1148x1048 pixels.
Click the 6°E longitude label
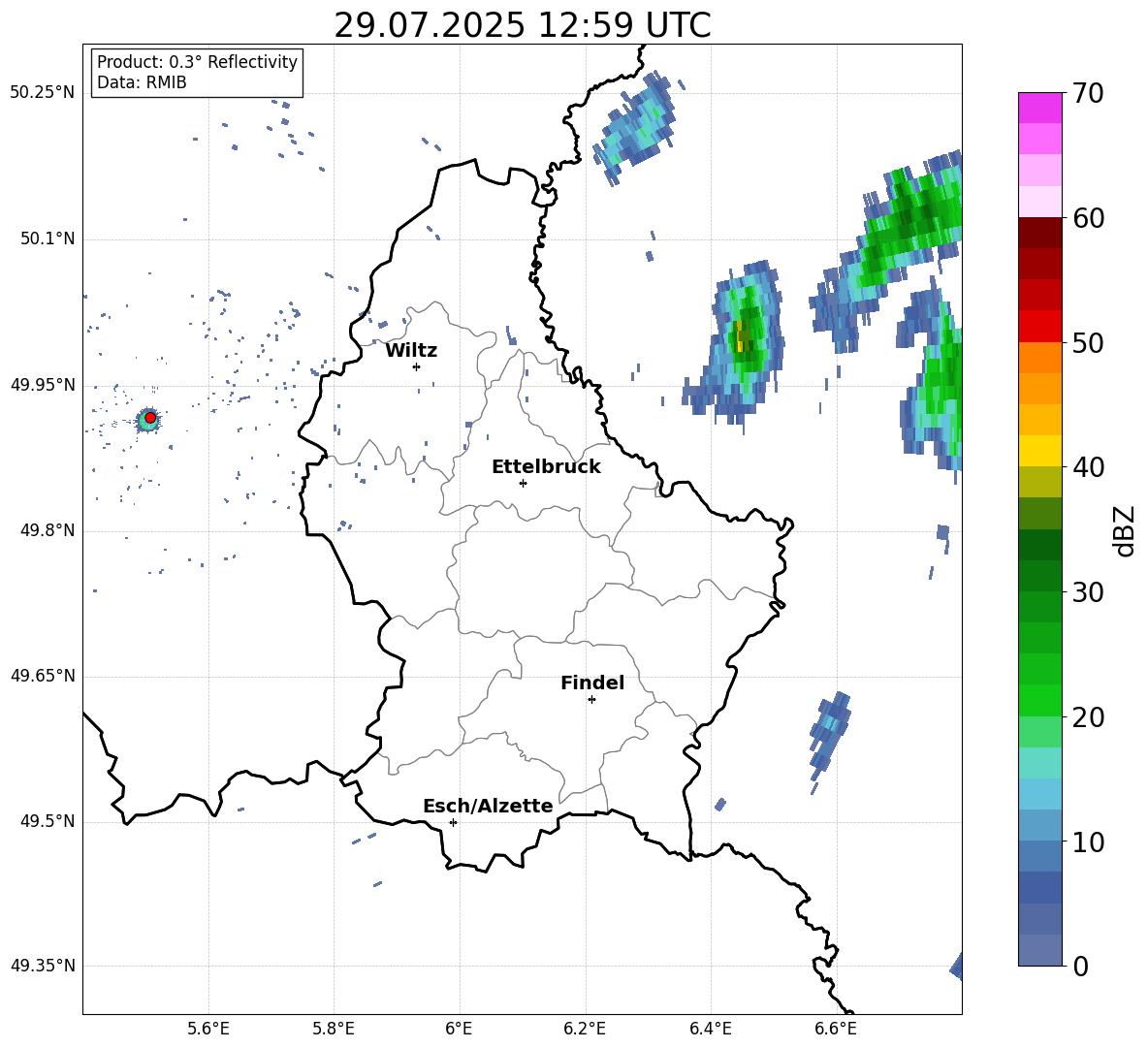[459, 1029]
